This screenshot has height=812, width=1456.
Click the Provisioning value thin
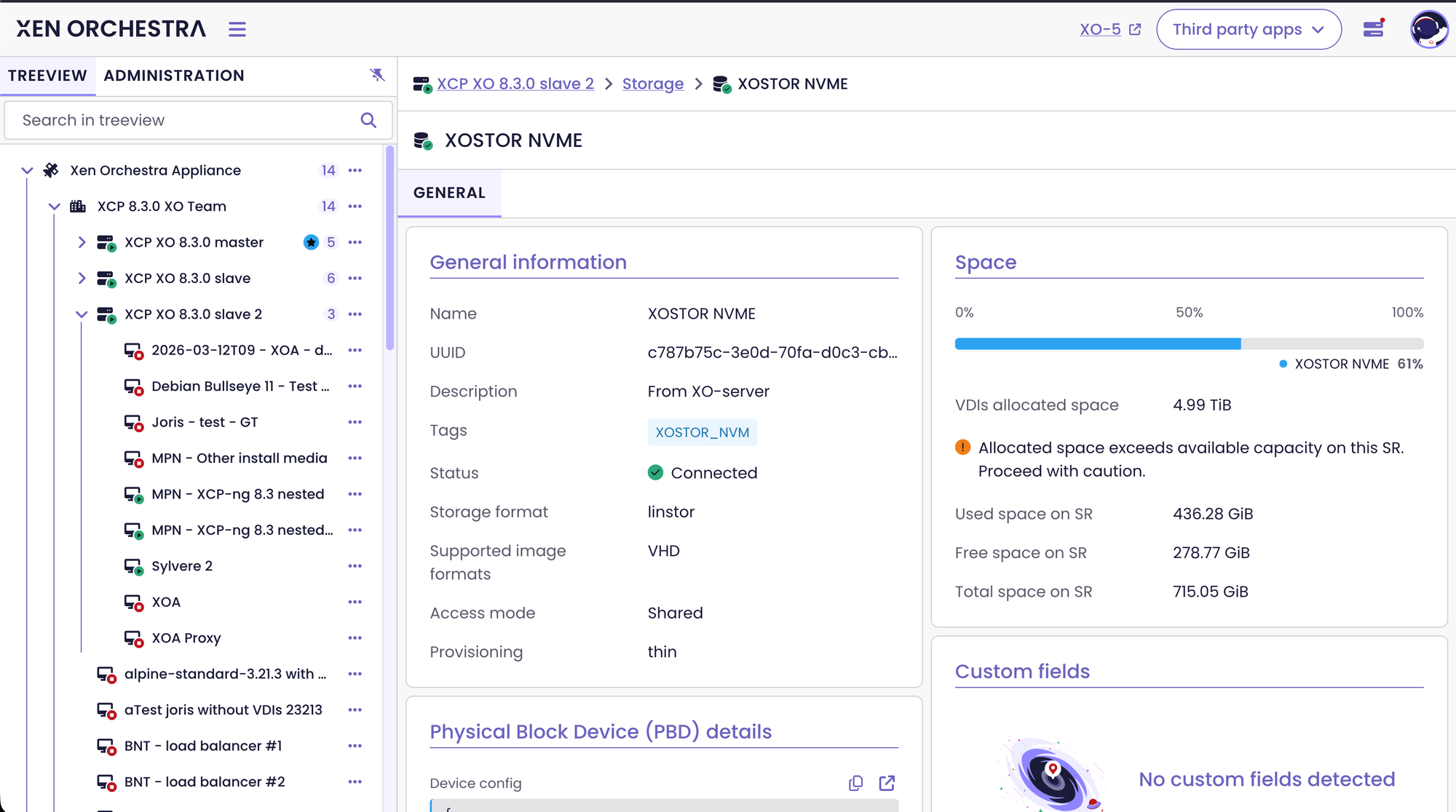(x=662, y=652)
